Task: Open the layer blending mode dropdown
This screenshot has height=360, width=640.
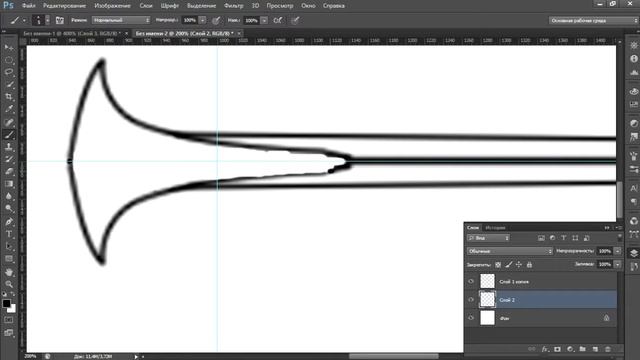Action: tap(509, 251)
